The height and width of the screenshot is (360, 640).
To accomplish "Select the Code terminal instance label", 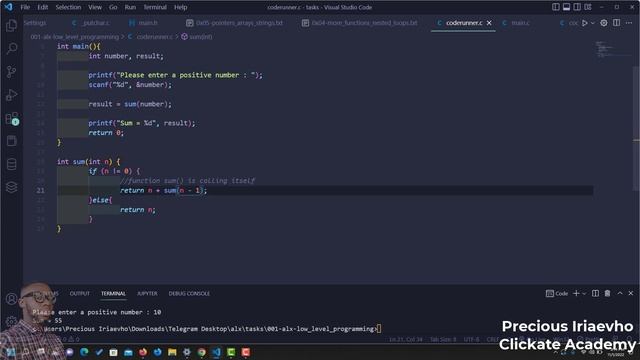I will [x=557, y=293].
